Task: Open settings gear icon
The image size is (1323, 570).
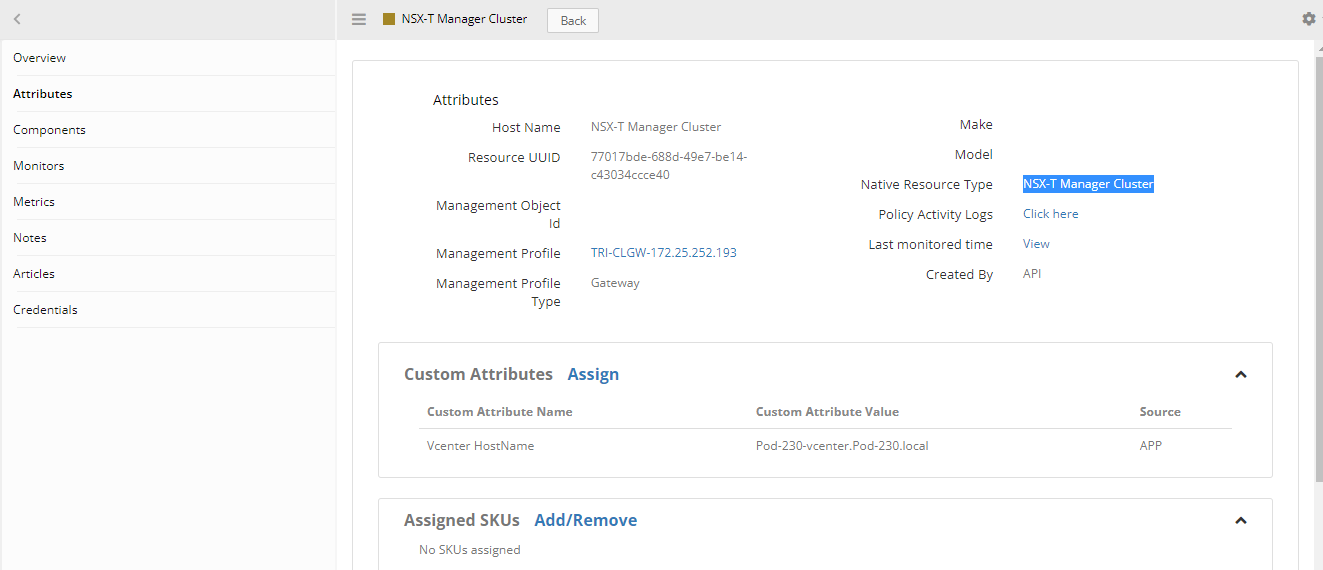Action: (x=1309, y=19)
